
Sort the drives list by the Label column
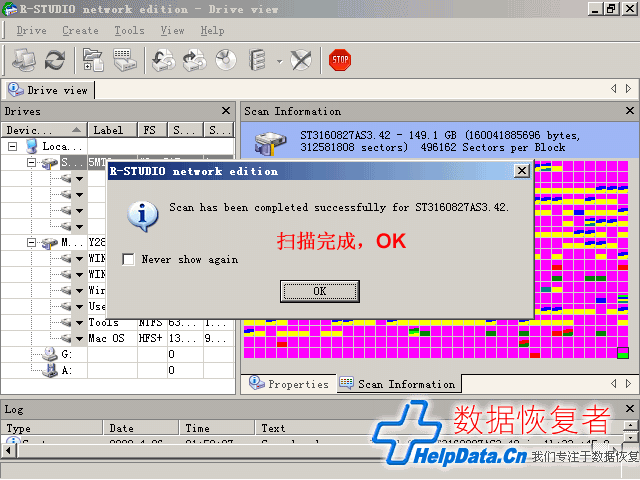pyautogui.click(x=108, y=130)
